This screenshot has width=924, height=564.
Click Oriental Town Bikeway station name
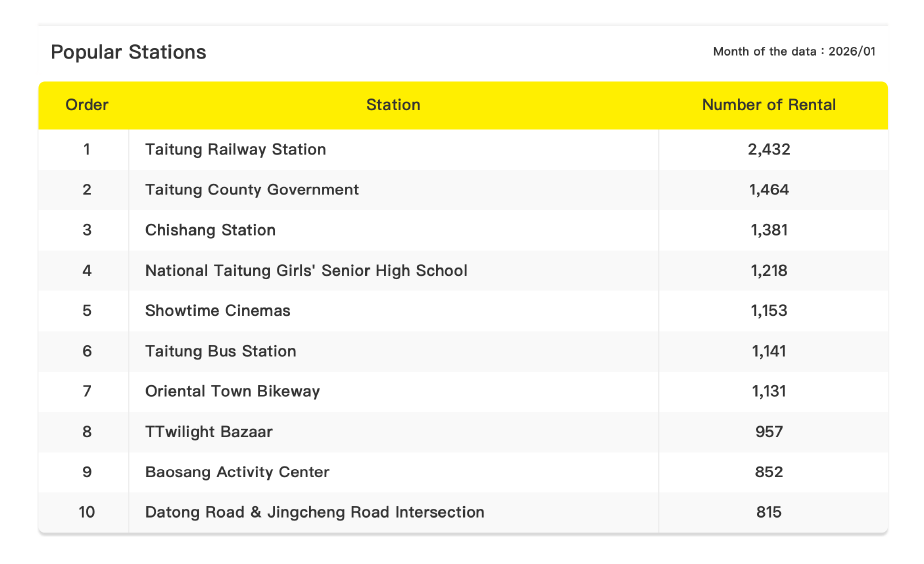coord(232,391)
